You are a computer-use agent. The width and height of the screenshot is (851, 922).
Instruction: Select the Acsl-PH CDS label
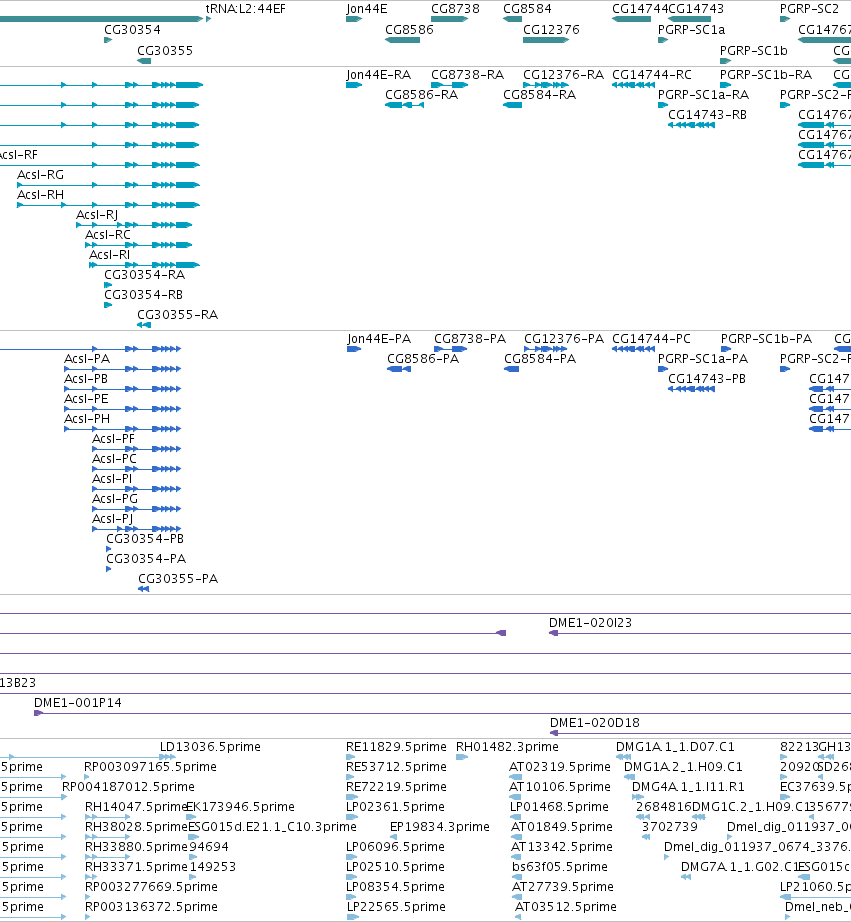[x=86, y=419]
